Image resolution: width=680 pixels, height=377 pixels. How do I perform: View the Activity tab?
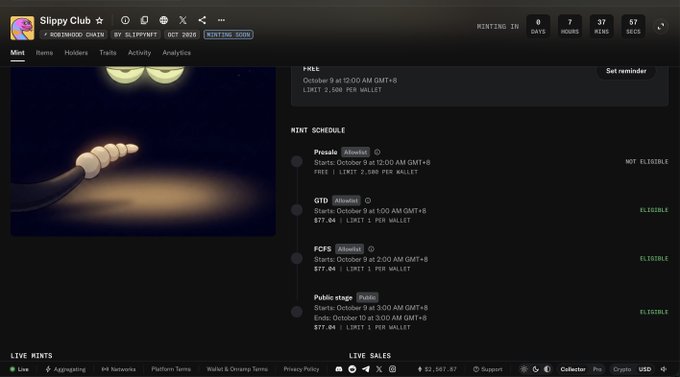click(139, 52)
